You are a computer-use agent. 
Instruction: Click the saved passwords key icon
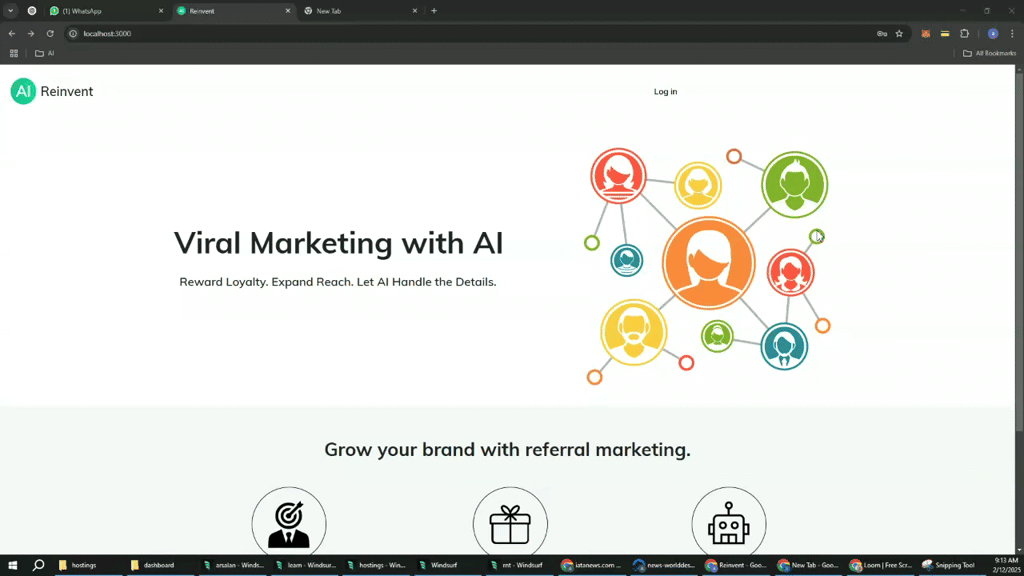[881, 33]
